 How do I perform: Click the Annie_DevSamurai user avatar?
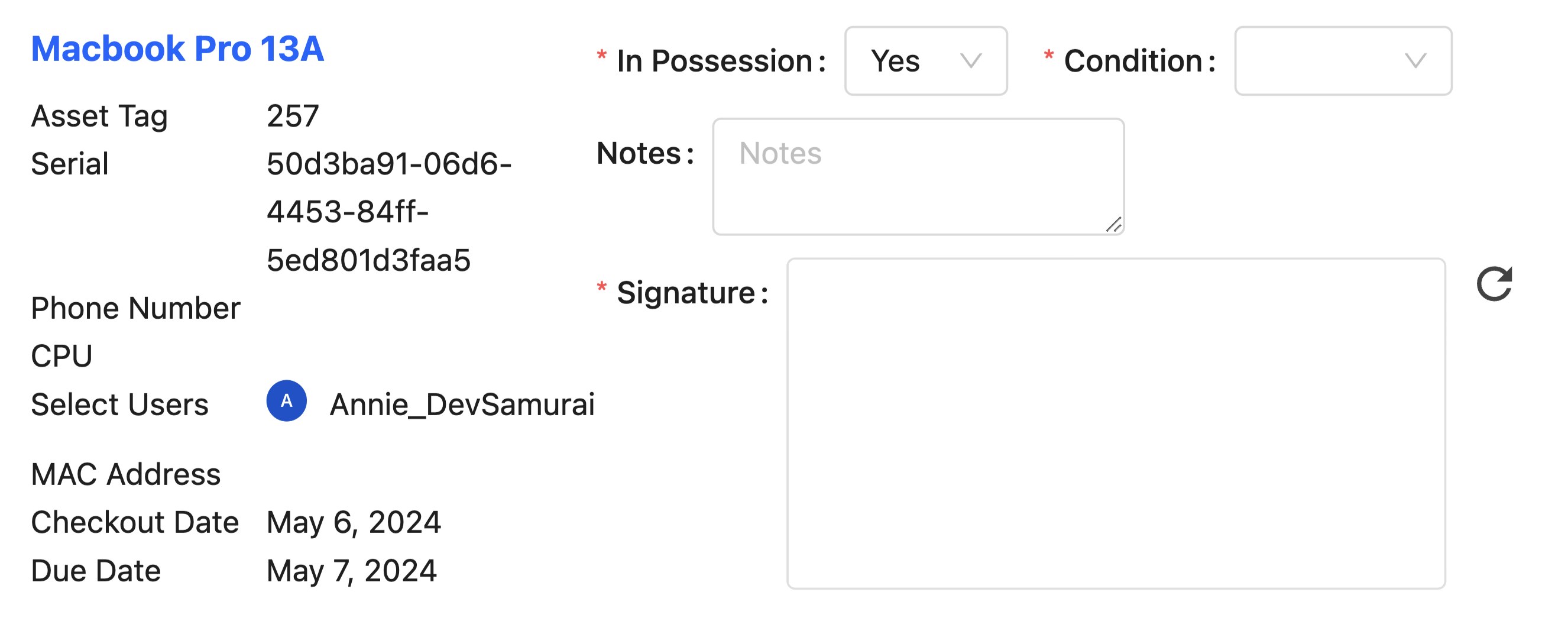pos(286,401)
